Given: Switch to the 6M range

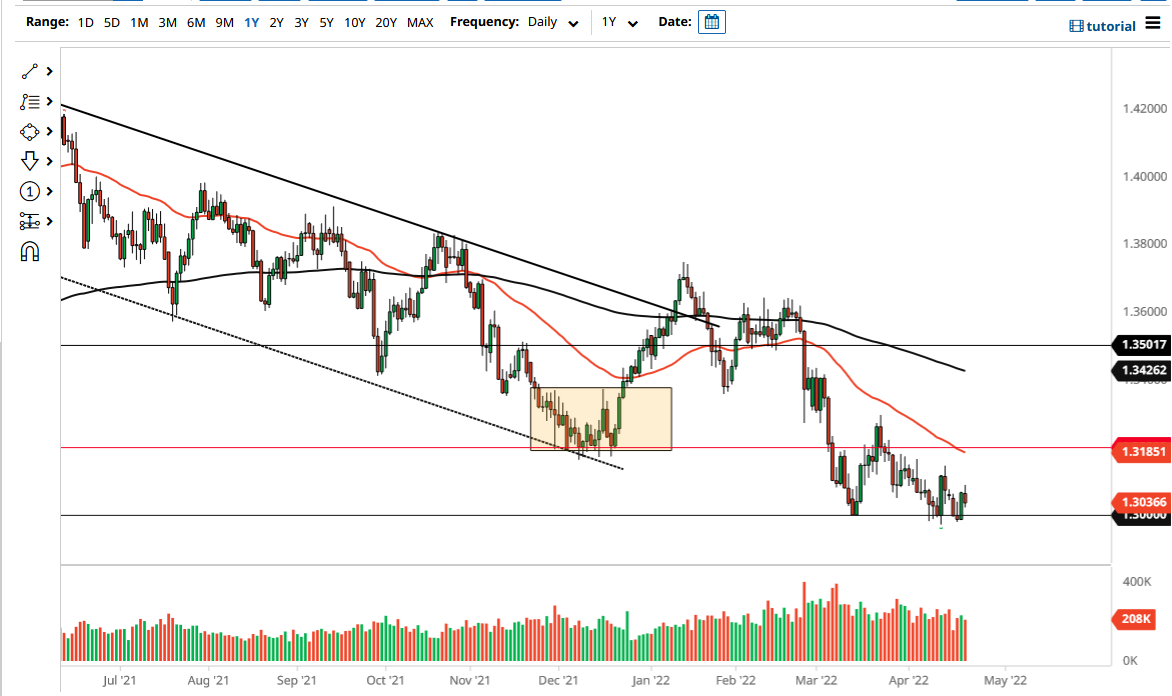Looking at the screenshot, I should (196, 22).
